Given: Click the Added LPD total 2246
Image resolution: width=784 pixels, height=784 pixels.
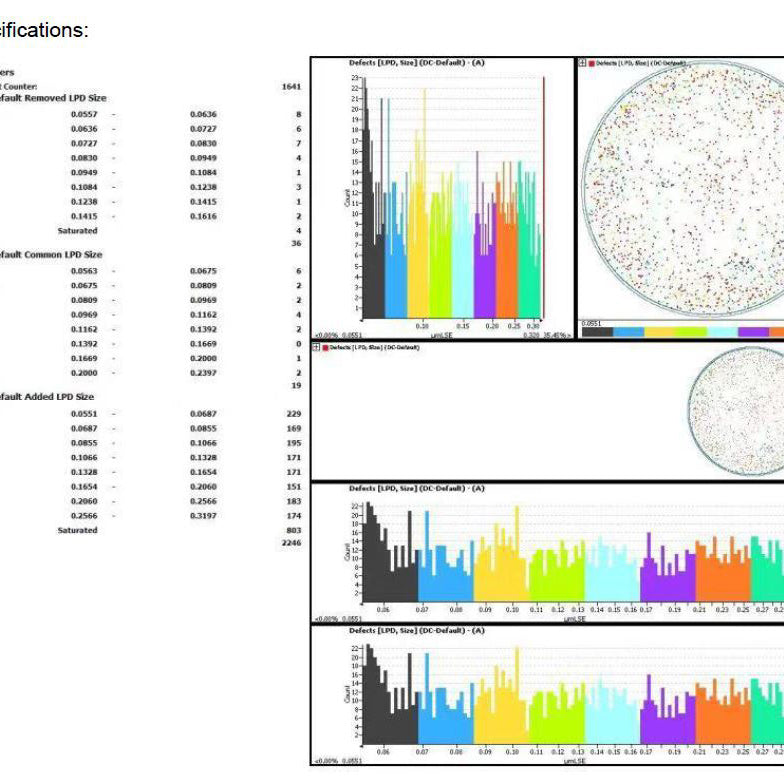Looking at the screenshot, I should (x=292, y=542).
